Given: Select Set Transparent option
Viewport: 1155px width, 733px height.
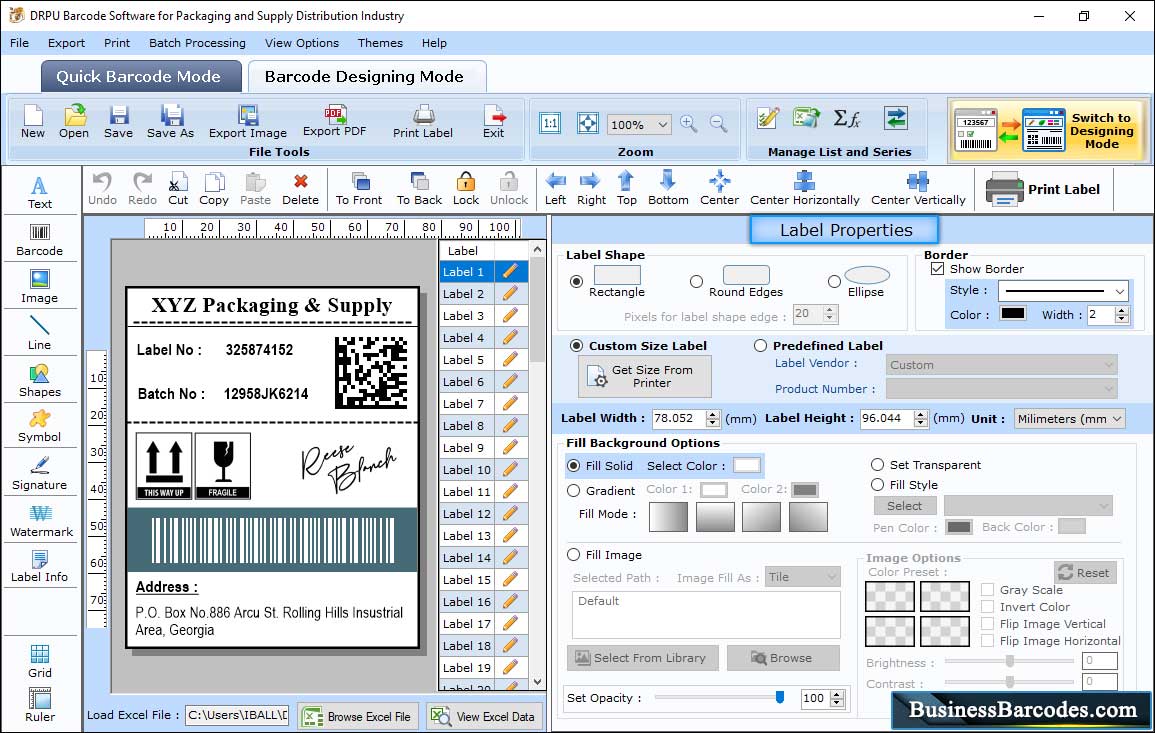Looking at the screenshot, I should [x=877, y=465].
